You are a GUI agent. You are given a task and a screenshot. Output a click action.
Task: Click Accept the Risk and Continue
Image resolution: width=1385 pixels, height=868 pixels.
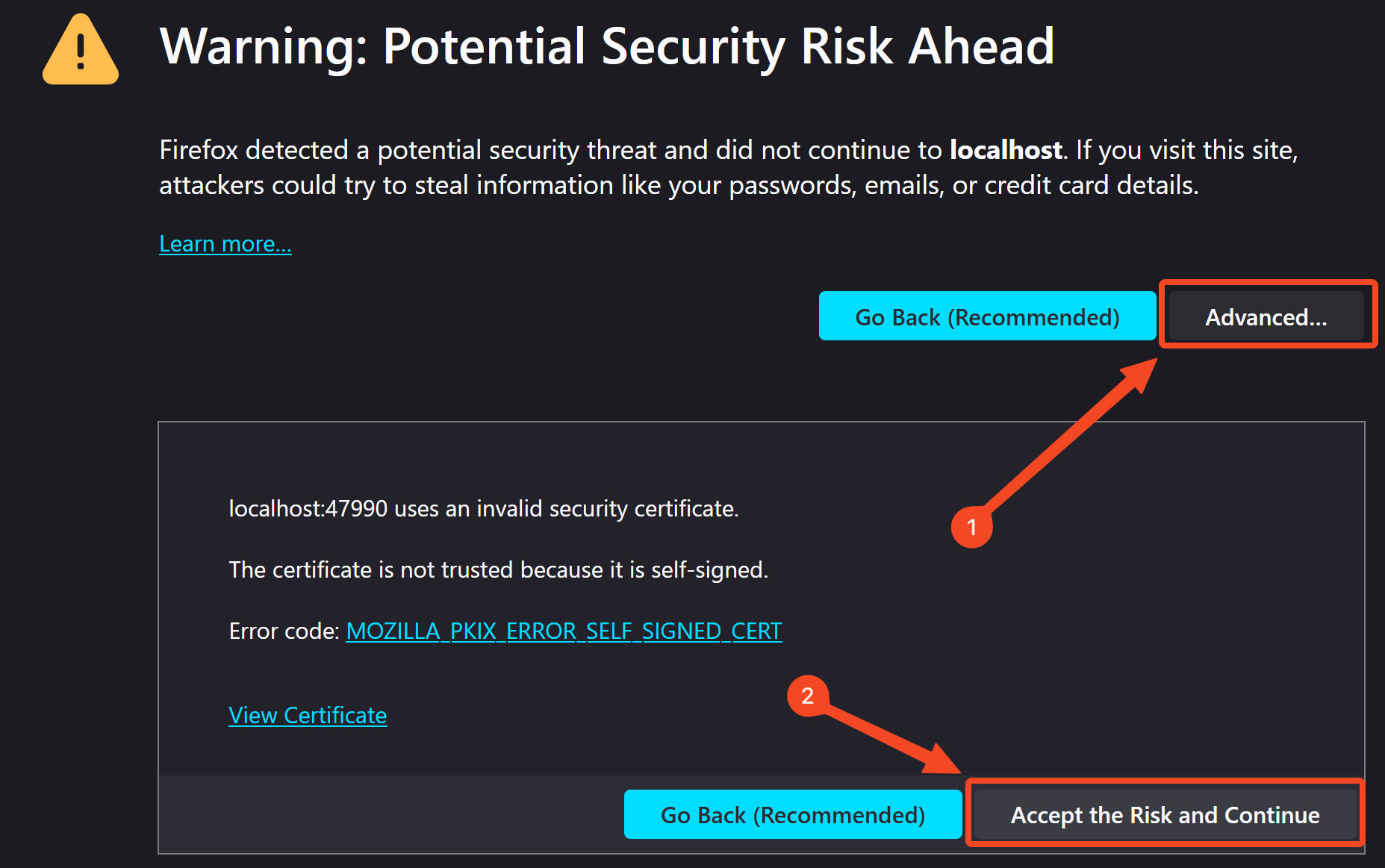point(1165,815)
